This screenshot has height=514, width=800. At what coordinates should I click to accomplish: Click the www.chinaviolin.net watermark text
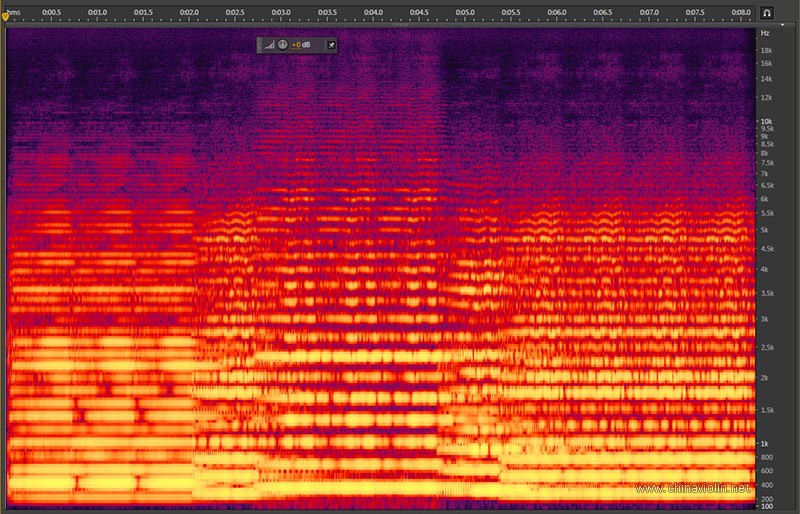tap(693, 489)
